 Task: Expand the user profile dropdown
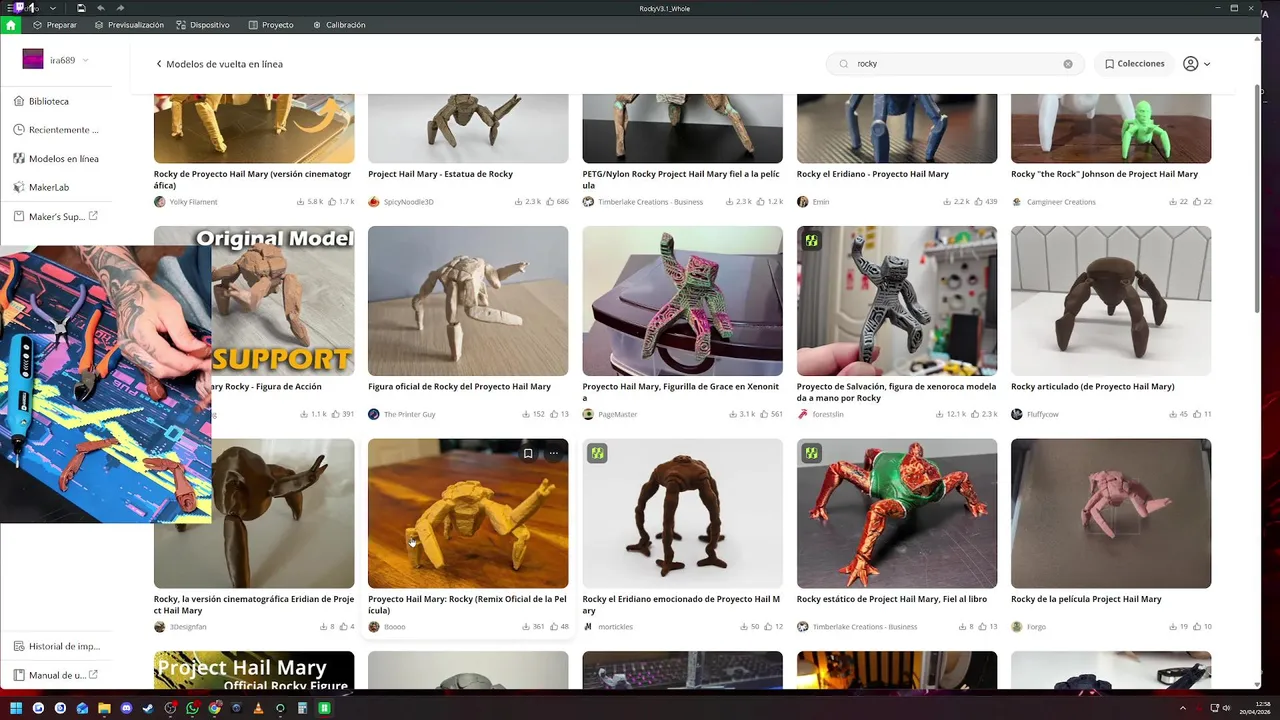pyautogui.click(x=1196, y=64)
